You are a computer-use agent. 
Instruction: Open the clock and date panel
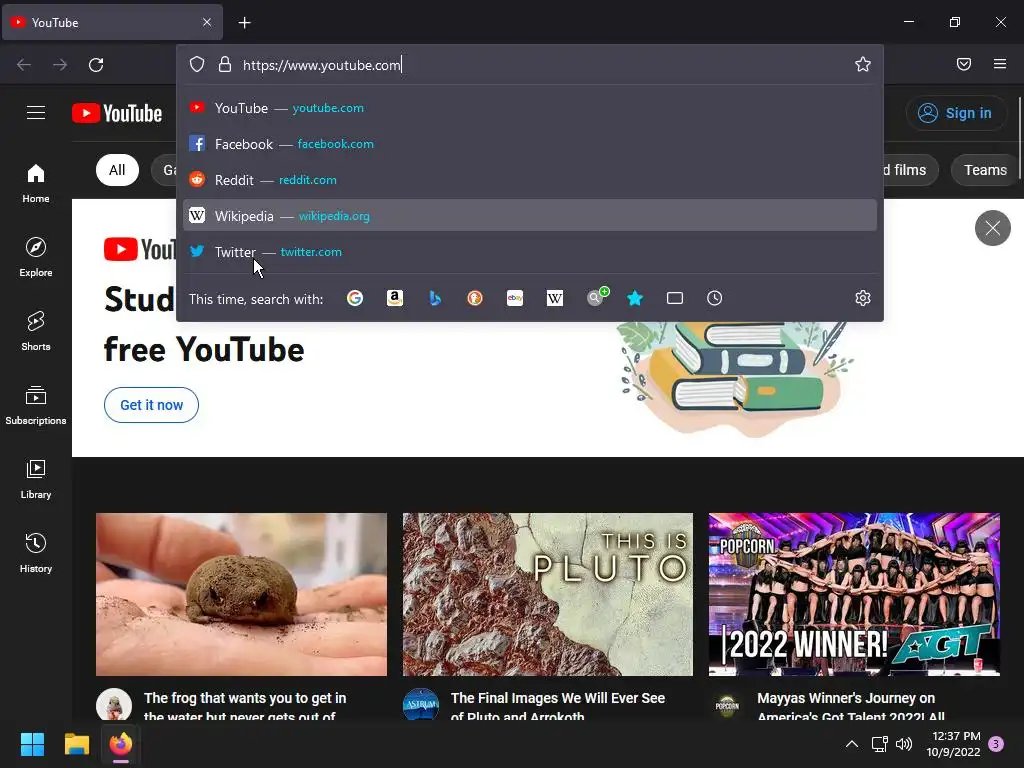(x=953, y=744)
